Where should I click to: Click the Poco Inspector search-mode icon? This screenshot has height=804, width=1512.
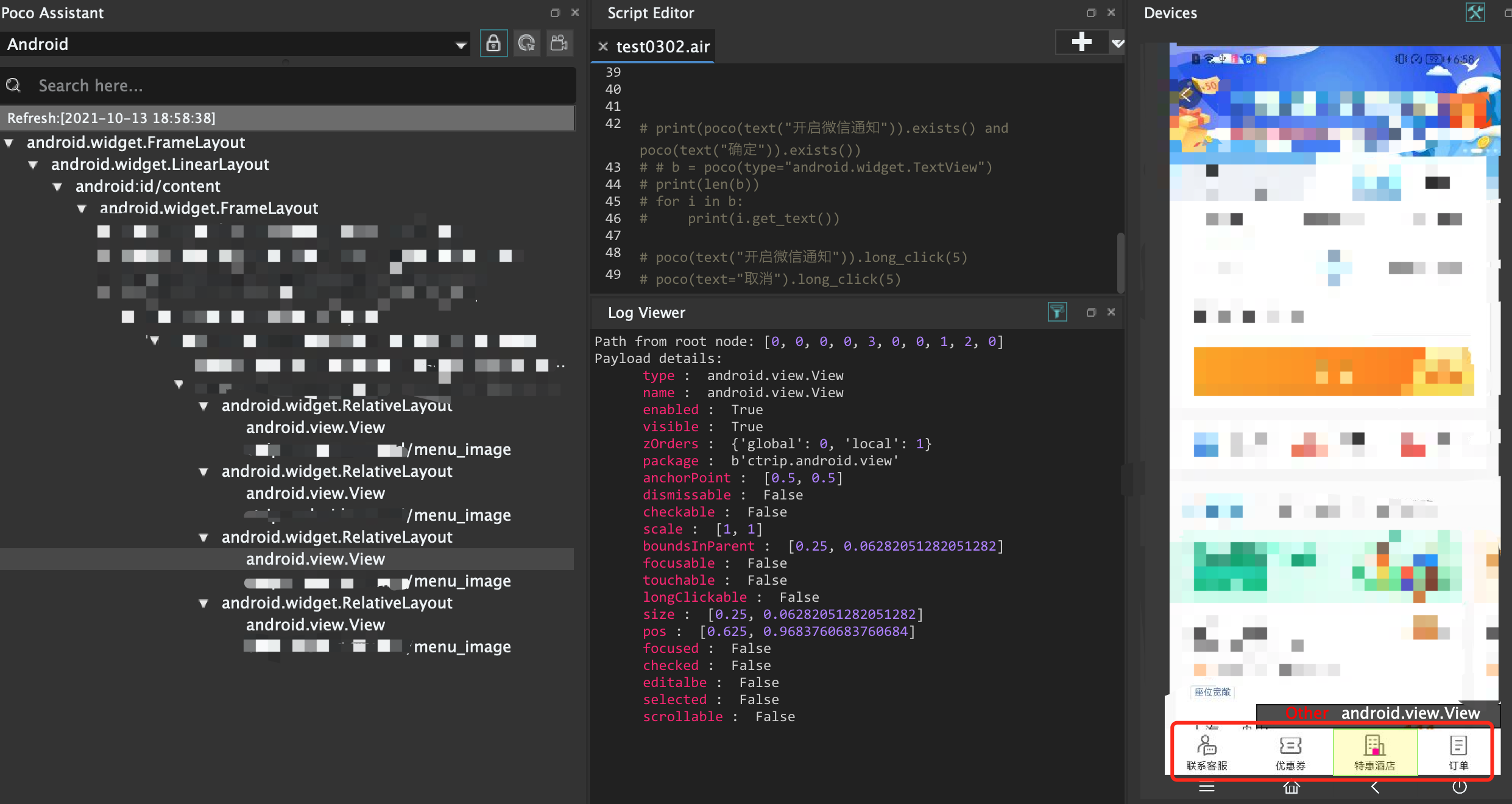pyautogui.click(x=526, y=44)
